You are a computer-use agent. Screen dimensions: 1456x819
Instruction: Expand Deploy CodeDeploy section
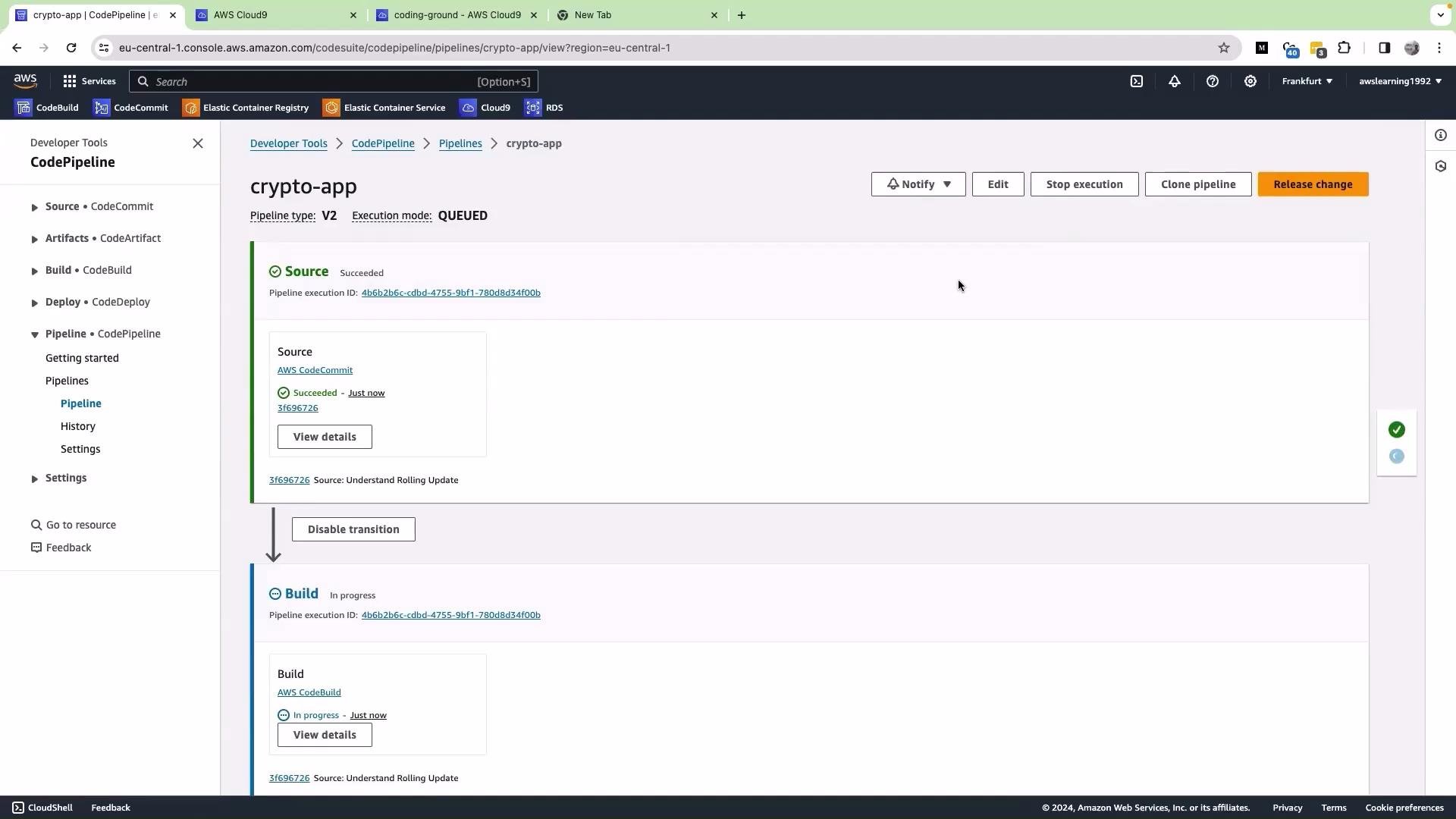pos(90,302)
